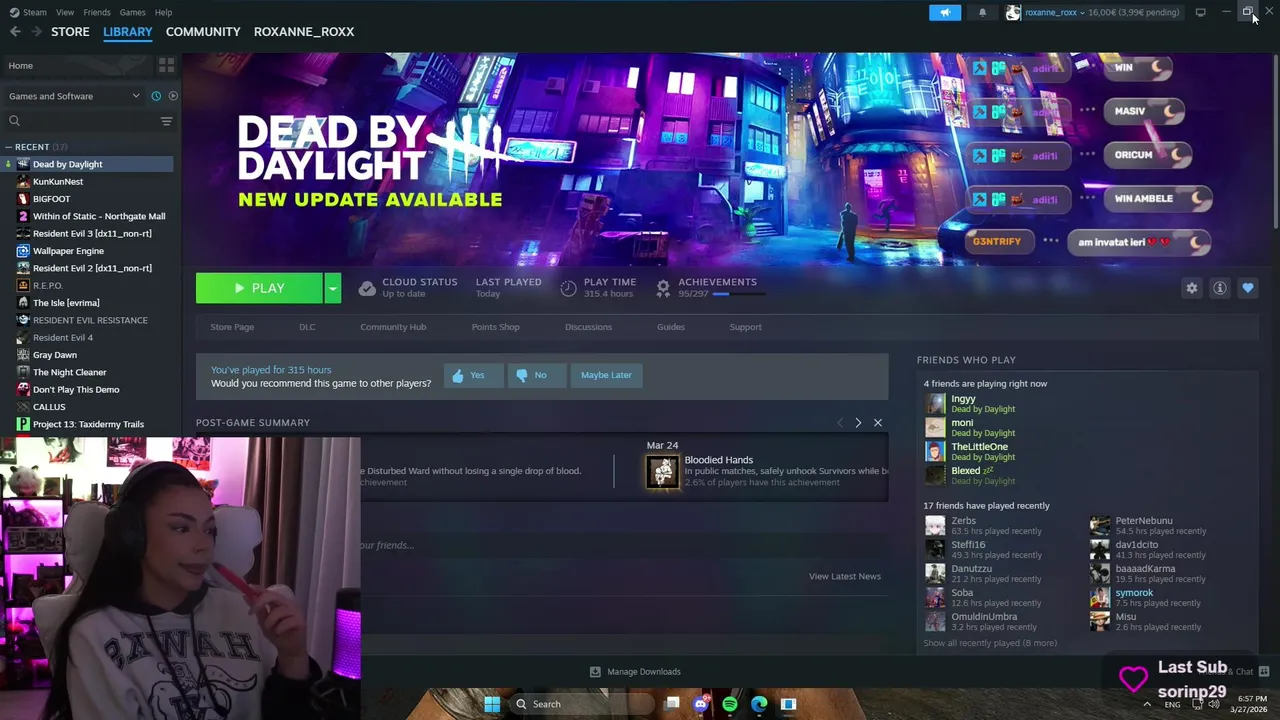Open Manage Downloads icon

click(595, 672)
